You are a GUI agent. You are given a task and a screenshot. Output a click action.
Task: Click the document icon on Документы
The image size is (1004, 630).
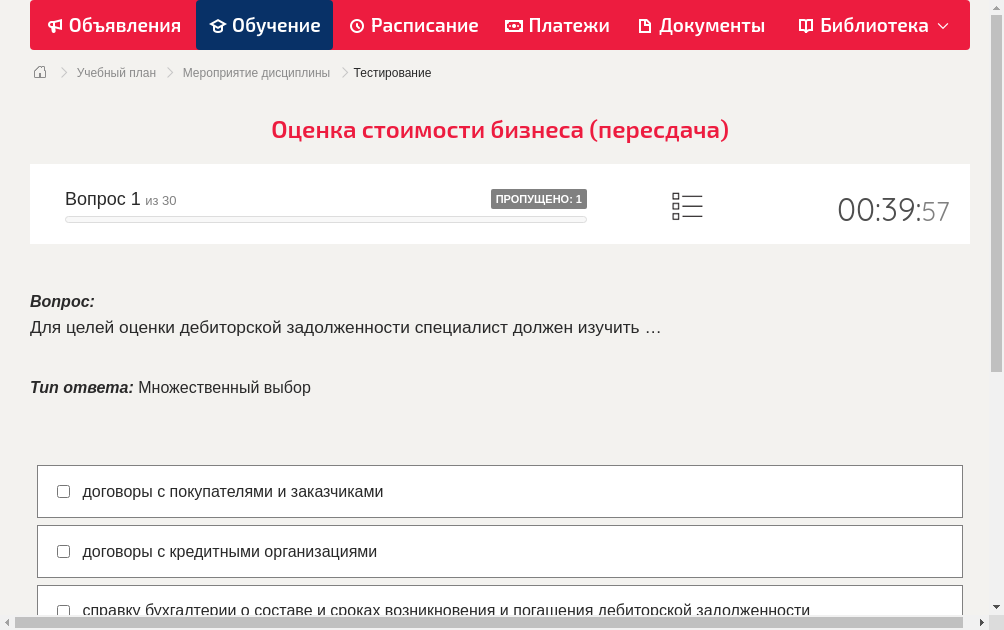coord(645,25)
